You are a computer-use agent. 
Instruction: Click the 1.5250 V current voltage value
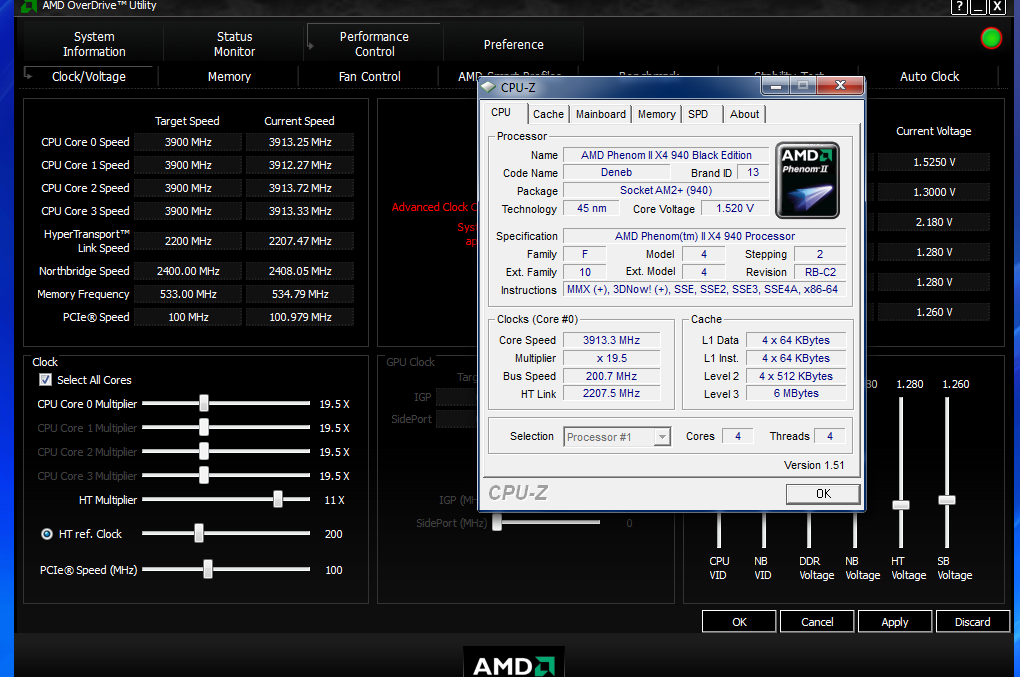[x=934, y=162]
